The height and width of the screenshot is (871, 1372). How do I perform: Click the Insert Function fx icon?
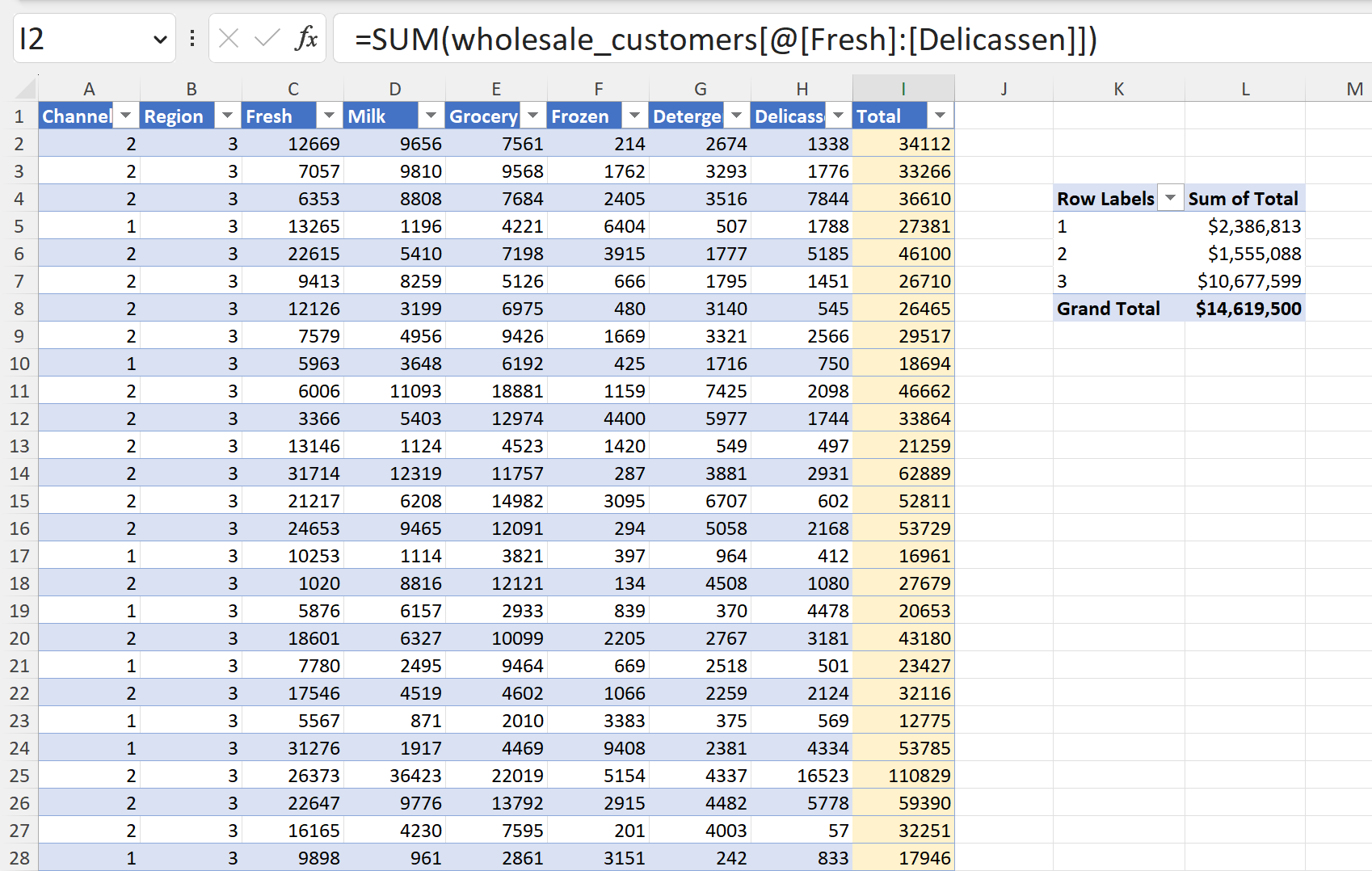(x=306, y=38)
